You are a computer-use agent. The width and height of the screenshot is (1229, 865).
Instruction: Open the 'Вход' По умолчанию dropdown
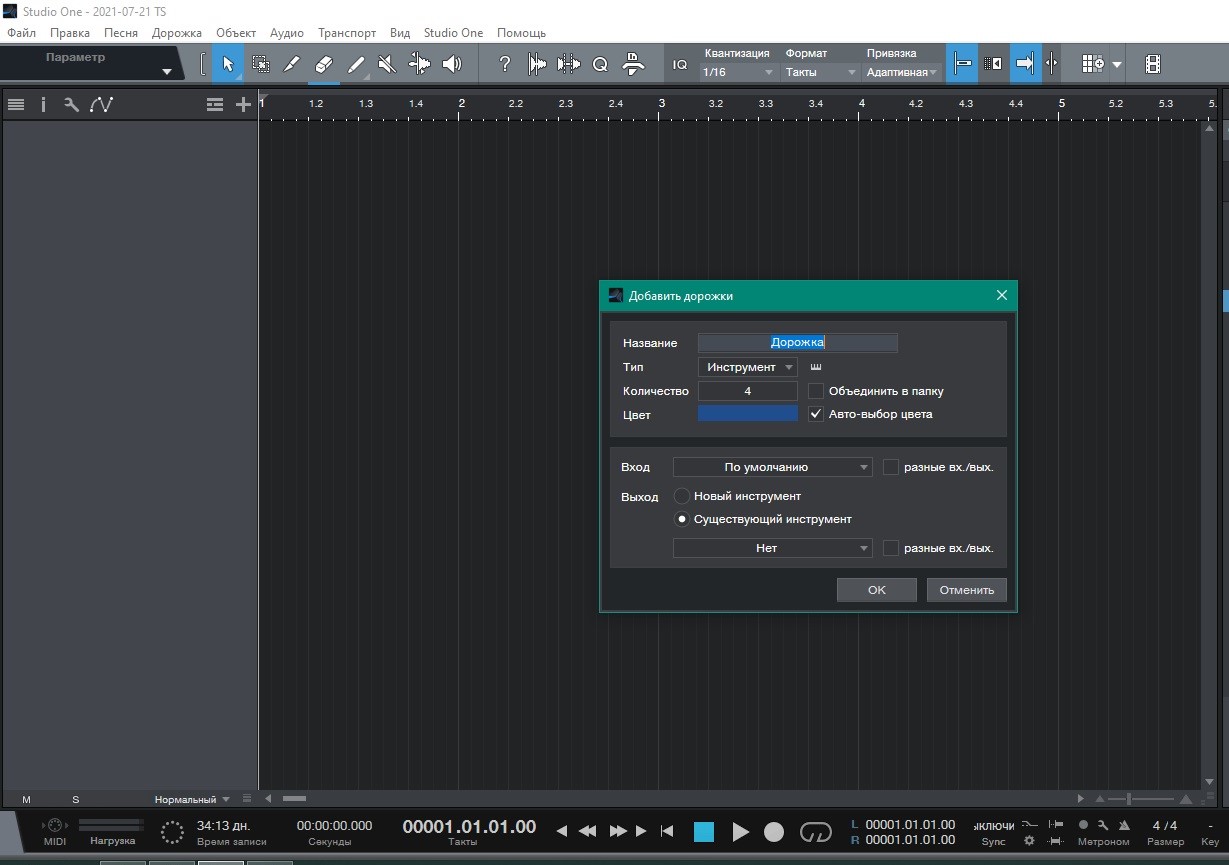point(773,467)
